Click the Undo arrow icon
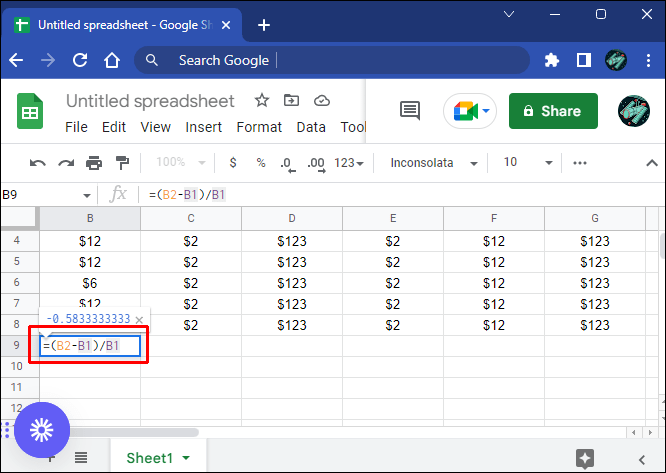This screenshot has height=473, width=666. click(x=37, y=163)
